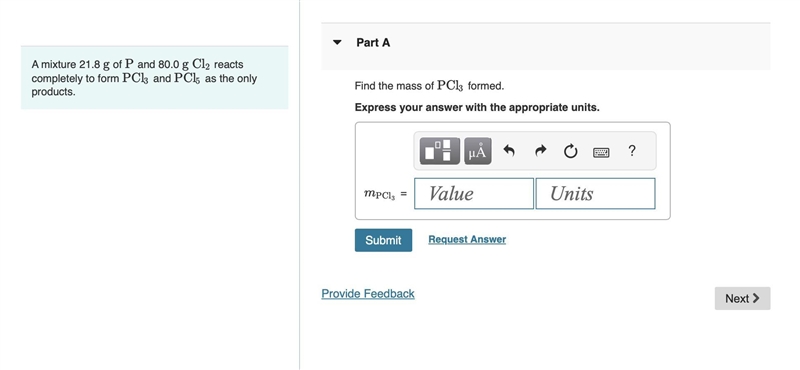Click the Part A header label
This screenshot has width=800, height=370.
pyautogui.click(x=373, y=43)
